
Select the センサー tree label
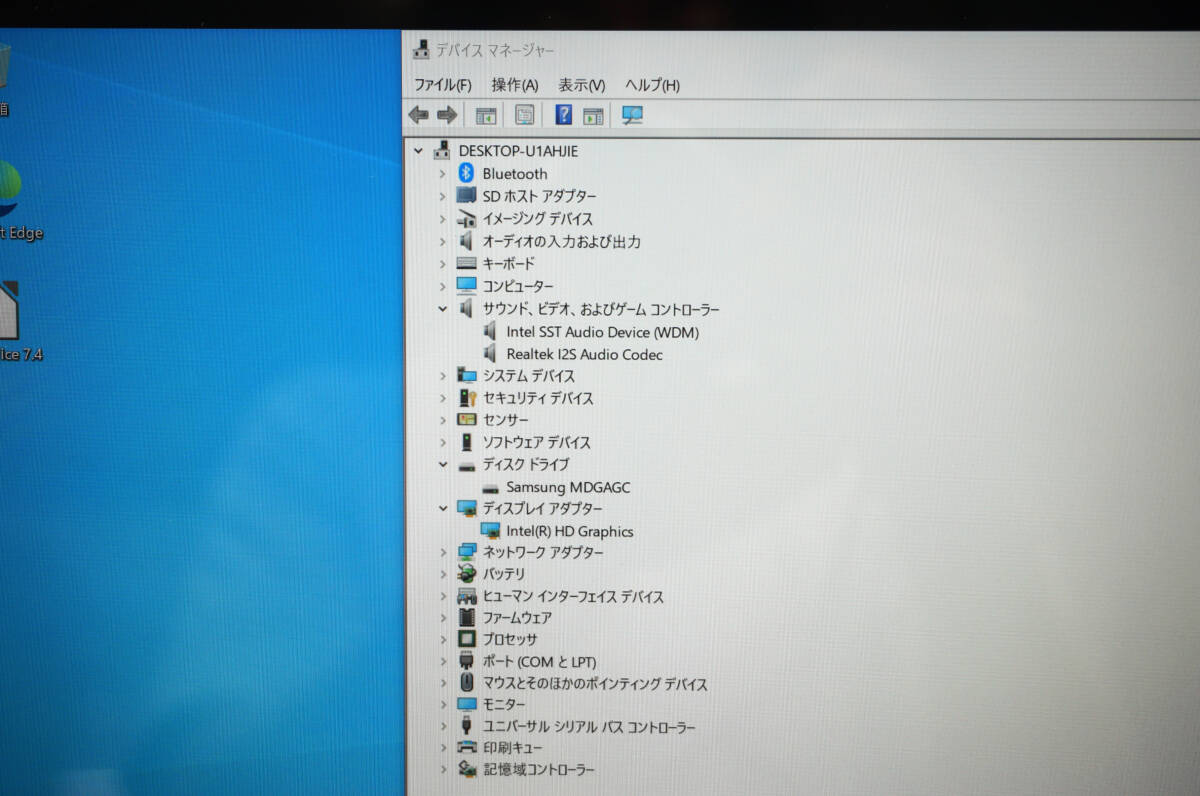(505, 420)
